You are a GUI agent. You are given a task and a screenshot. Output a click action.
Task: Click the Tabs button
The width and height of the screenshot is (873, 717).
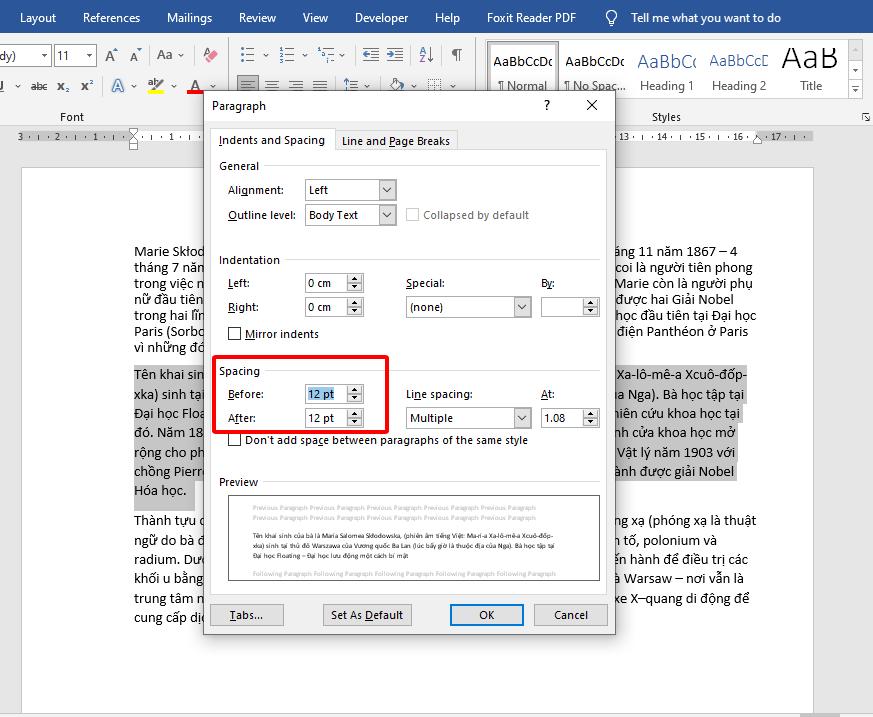point(246,615)
